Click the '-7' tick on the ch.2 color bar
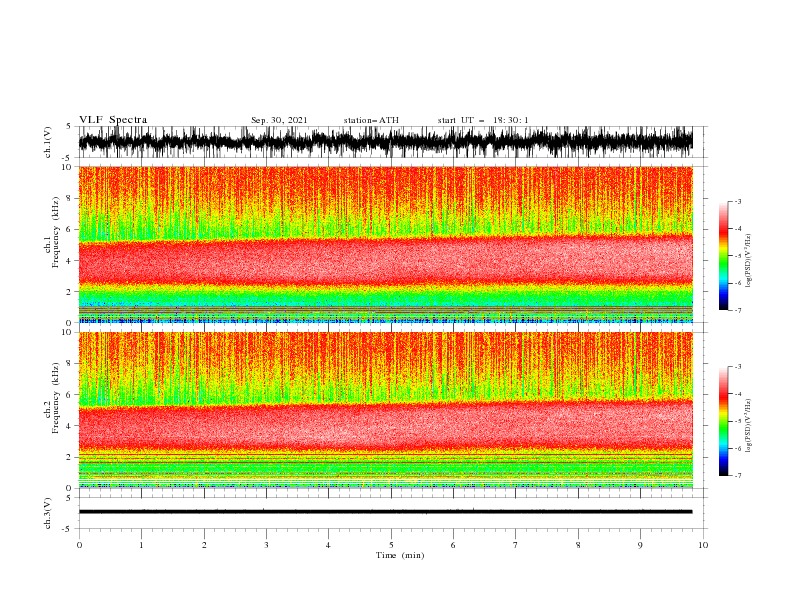Image resolution: width=792 pixels, height=612 pixels. [738, 475]
